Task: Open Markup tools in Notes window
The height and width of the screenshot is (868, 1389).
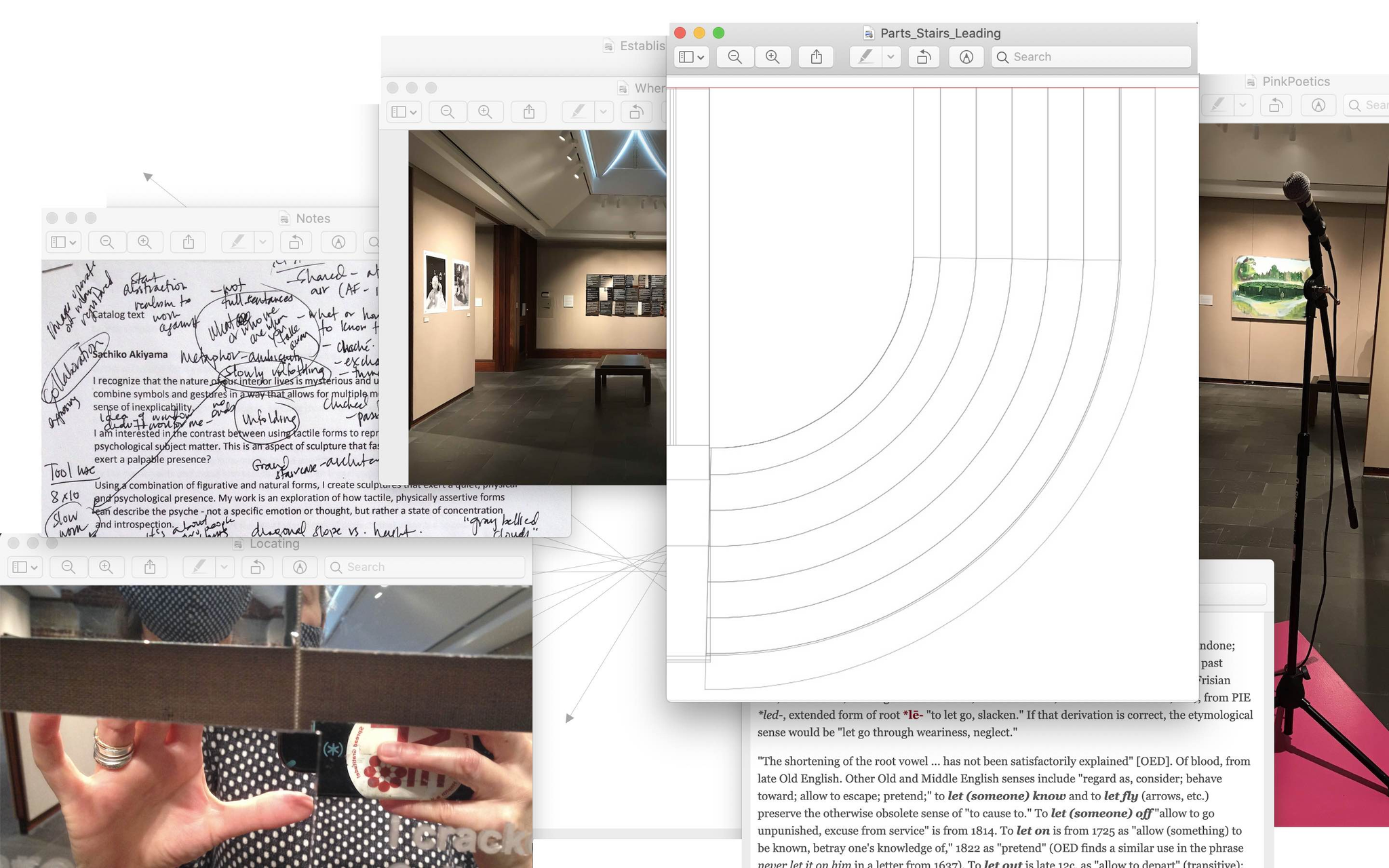Action: [338, 242]
